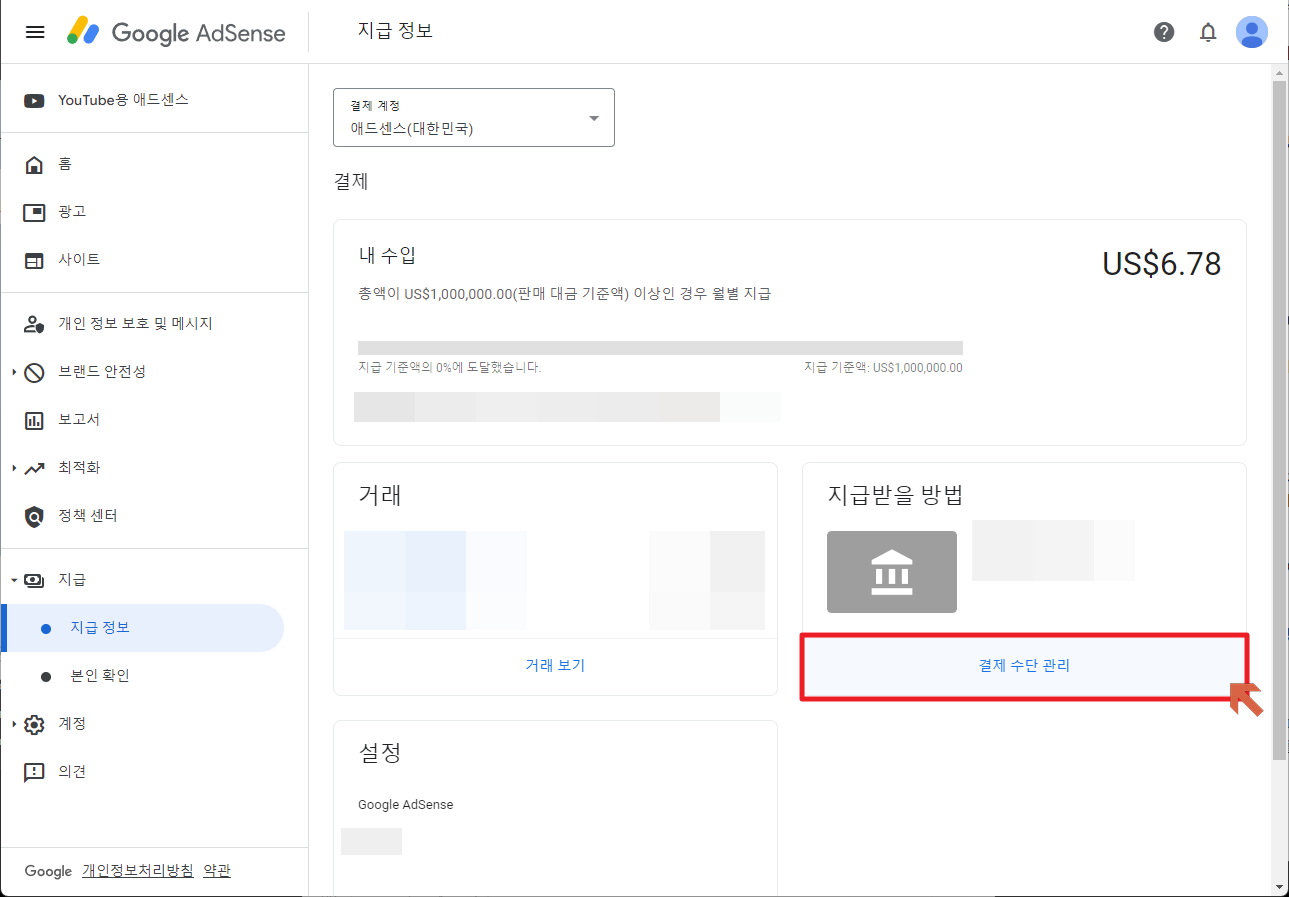Click the reports chart icon

(34, 420)
